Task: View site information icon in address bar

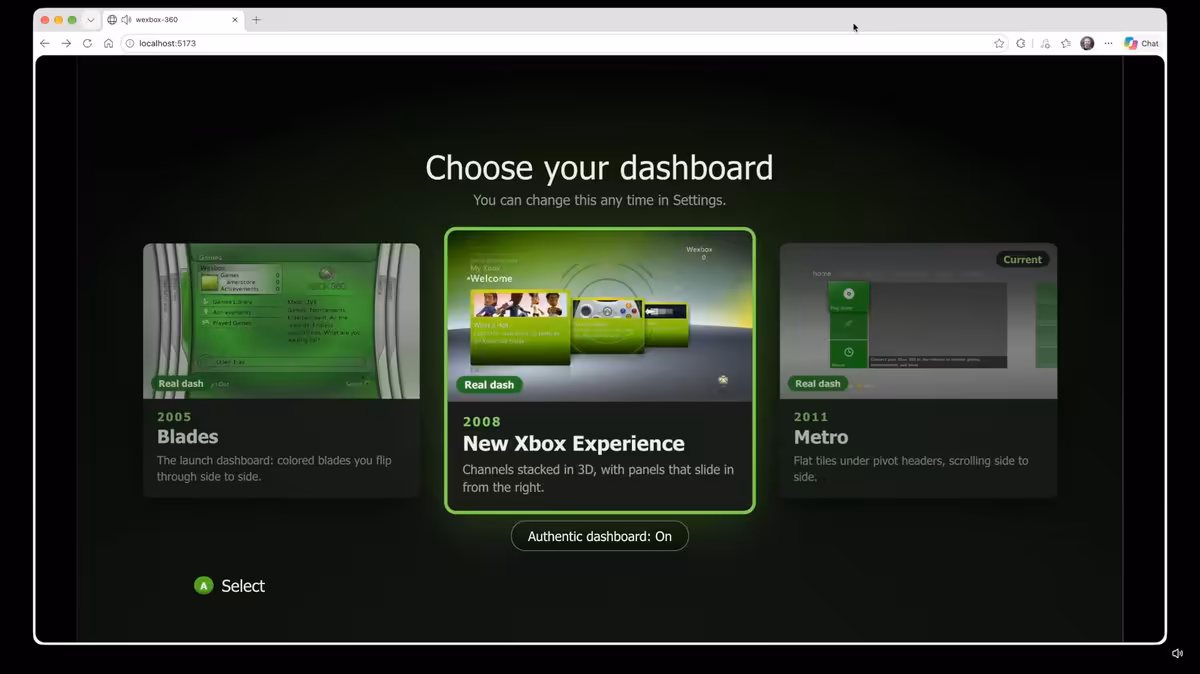Action: [130, 44]
